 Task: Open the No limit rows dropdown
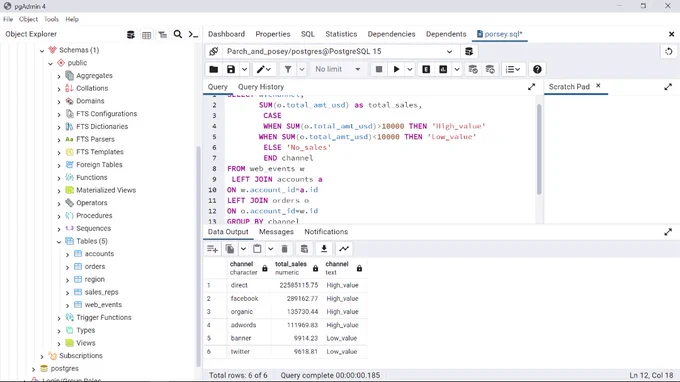338,69
